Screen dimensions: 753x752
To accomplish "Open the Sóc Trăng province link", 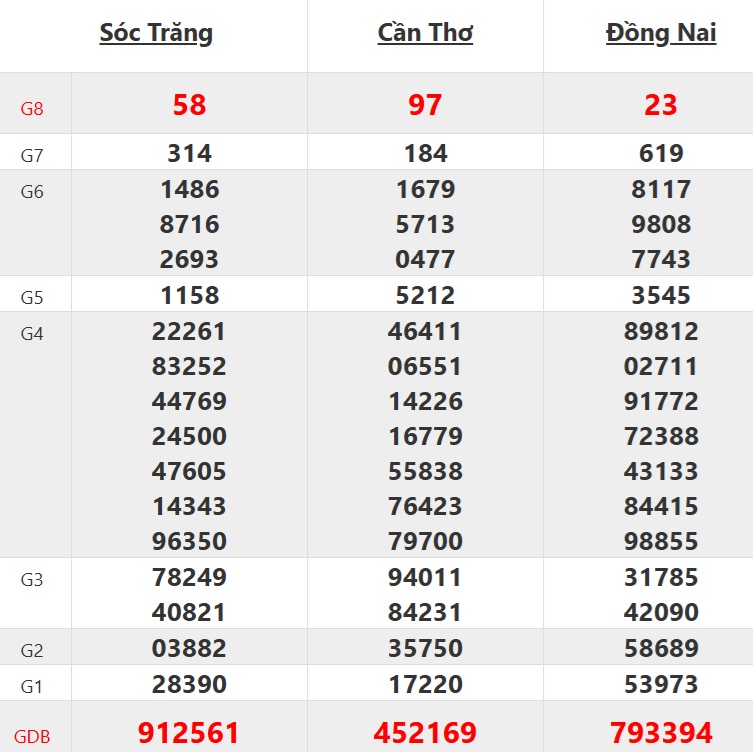I will pyautogui.click(x=156, y=33).
